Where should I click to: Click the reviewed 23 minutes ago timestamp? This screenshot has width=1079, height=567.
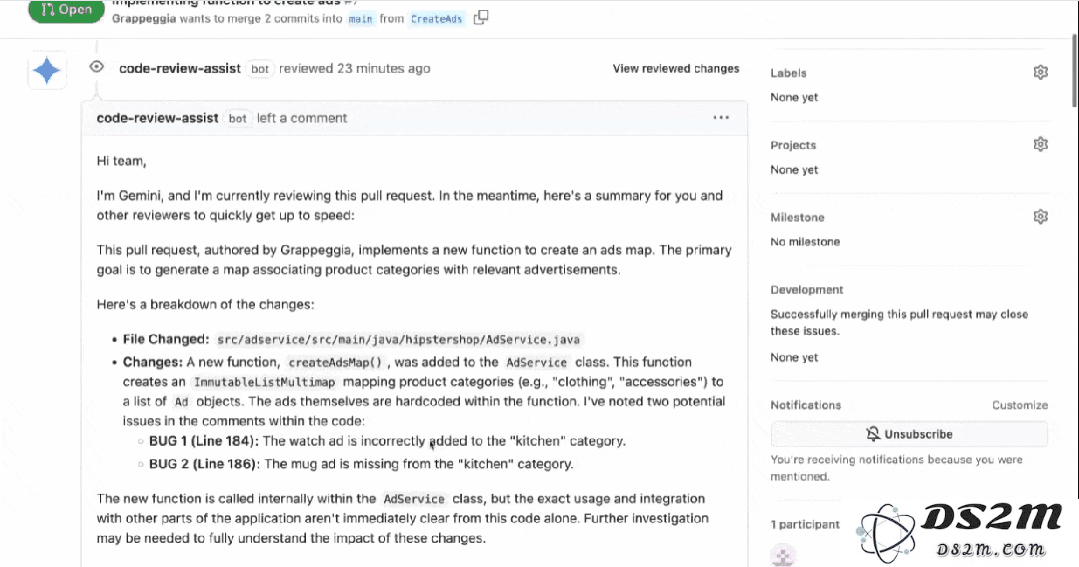tap(354, 68)
